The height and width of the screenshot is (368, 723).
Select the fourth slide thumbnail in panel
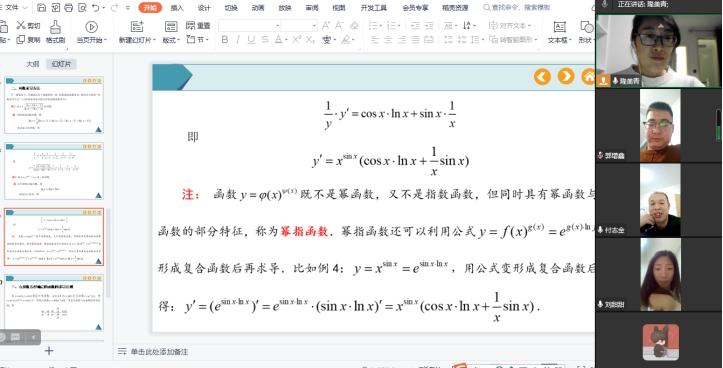tap(54, 303)
